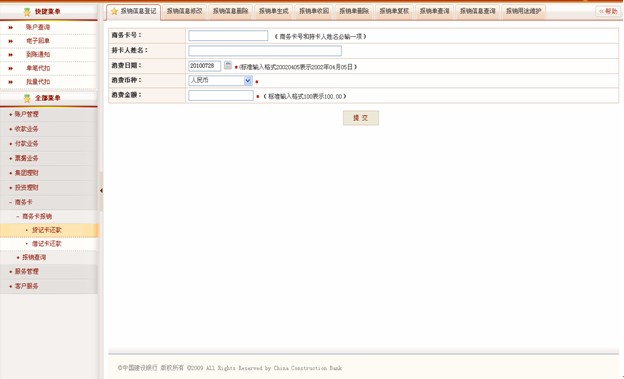The image size is (624, 379).
Task: Open 电子回单 from the quick menu
Action: point(38,41)
